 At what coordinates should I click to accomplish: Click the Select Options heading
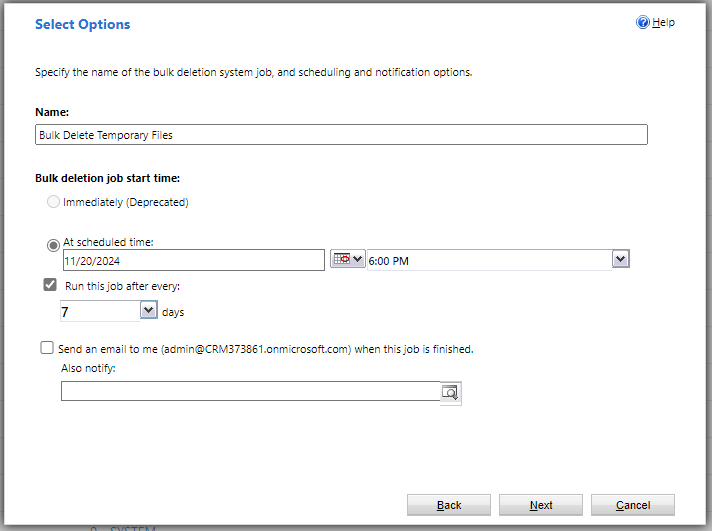click(x=83, y=25)
